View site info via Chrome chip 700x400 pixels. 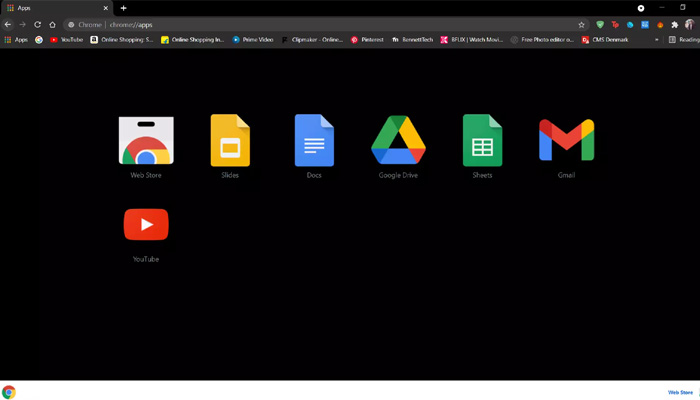(85, 25)
